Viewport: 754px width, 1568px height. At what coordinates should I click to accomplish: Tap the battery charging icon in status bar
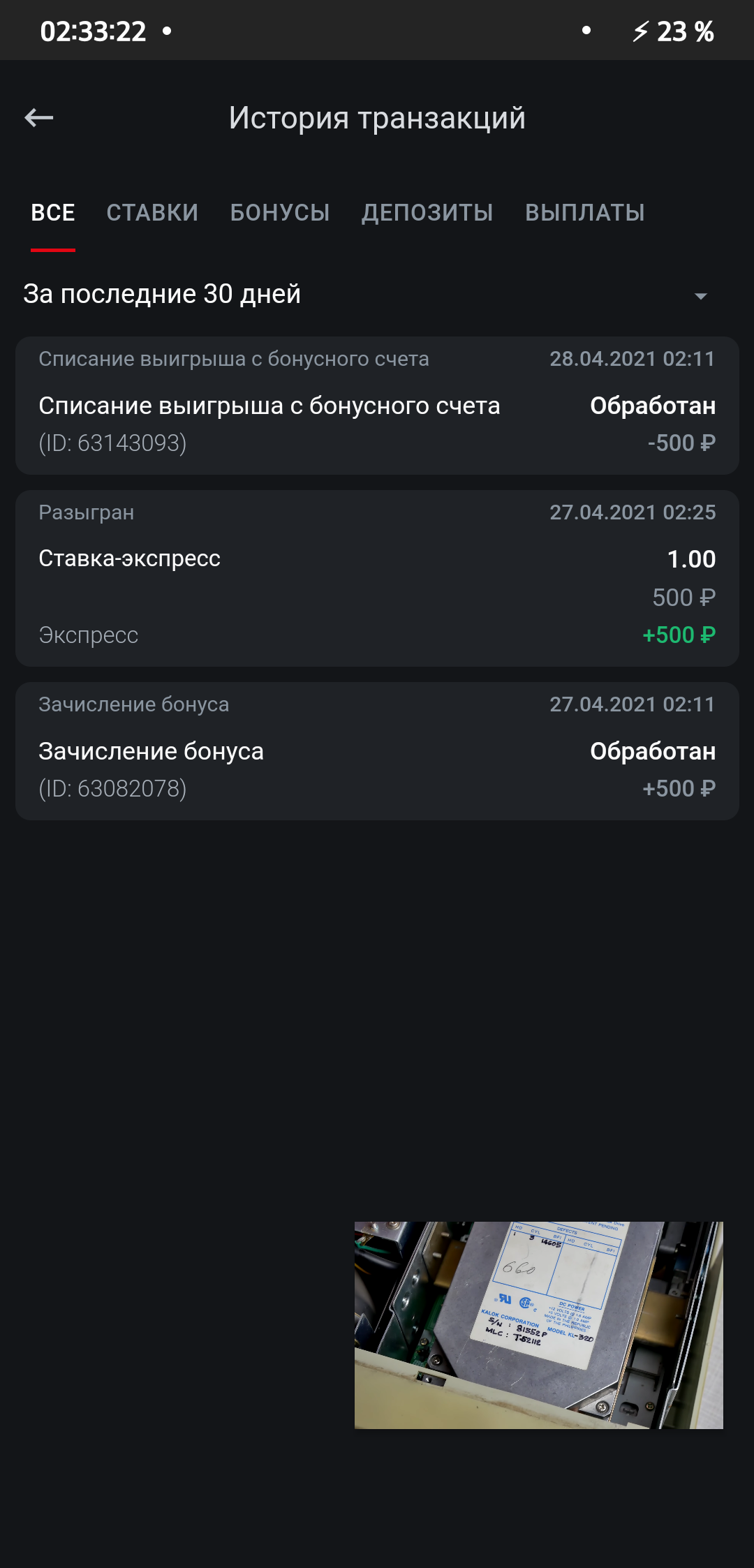point(640,31)
